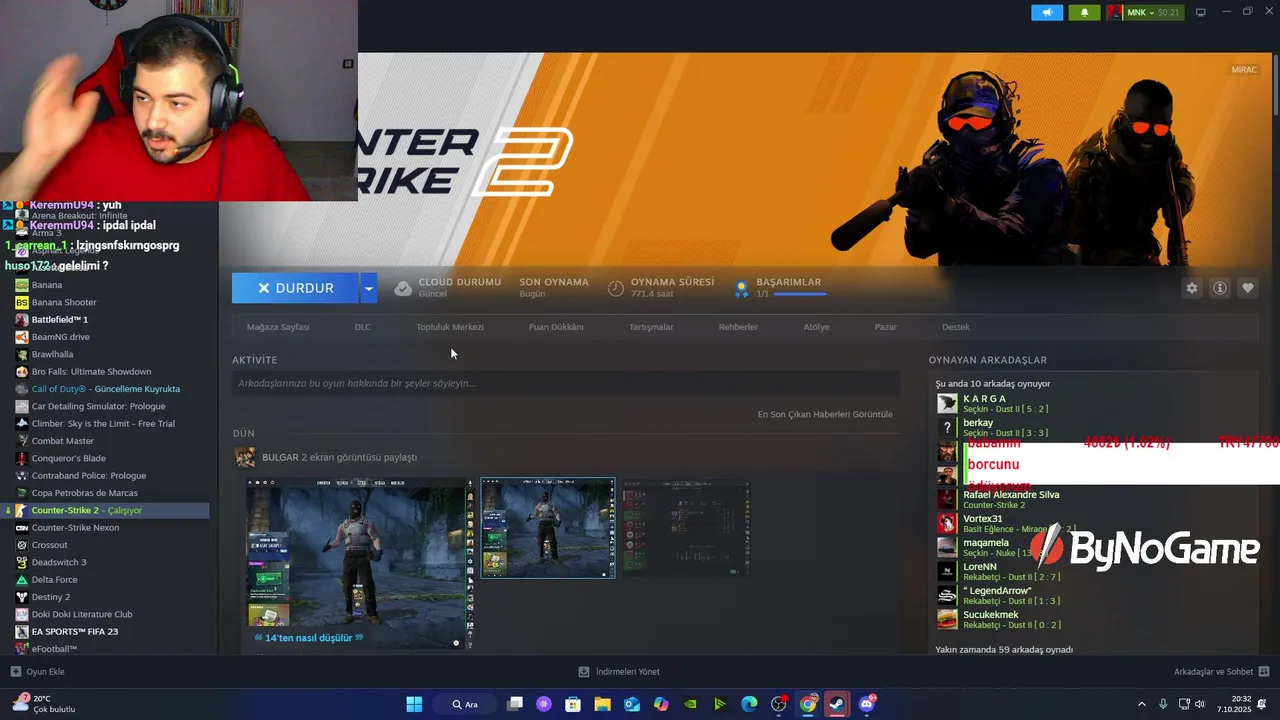Viewport: 1280px width, 720px height.
Task: Open Topluluk Merkezi tab
Action: click(x=450, y=327)
